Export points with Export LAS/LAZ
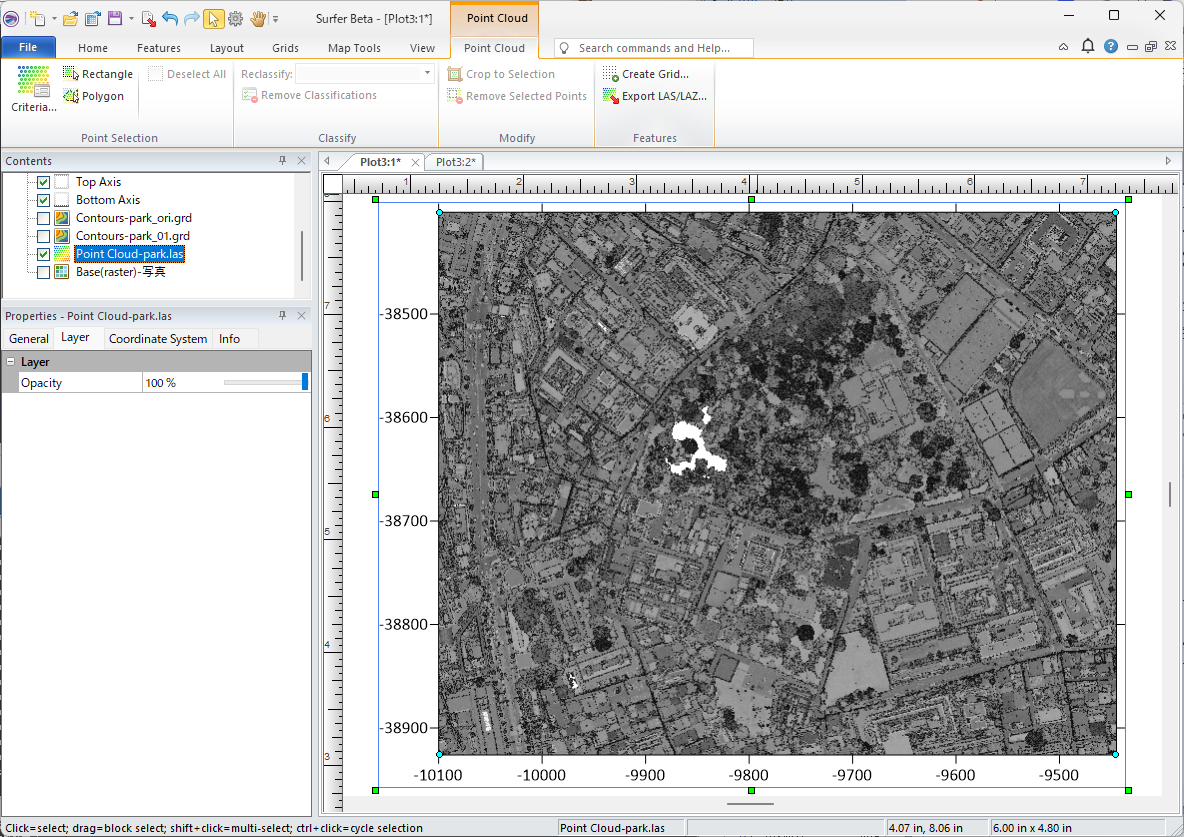The image size is (1184, 837). click(x=654, y=96)
